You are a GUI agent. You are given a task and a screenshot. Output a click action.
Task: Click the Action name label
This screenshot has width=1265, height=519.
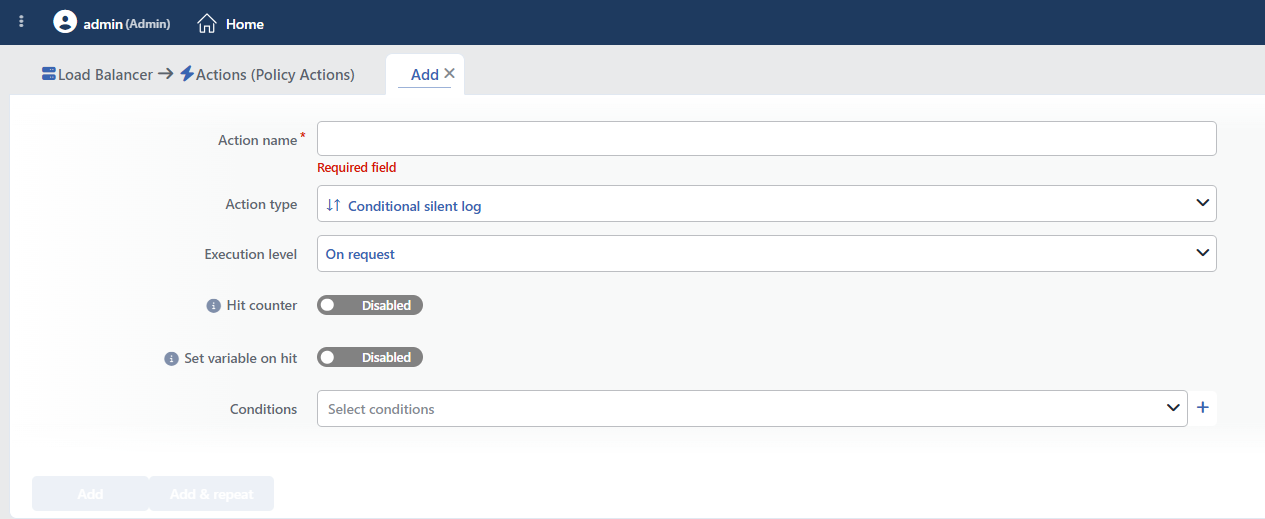point(258,140)
